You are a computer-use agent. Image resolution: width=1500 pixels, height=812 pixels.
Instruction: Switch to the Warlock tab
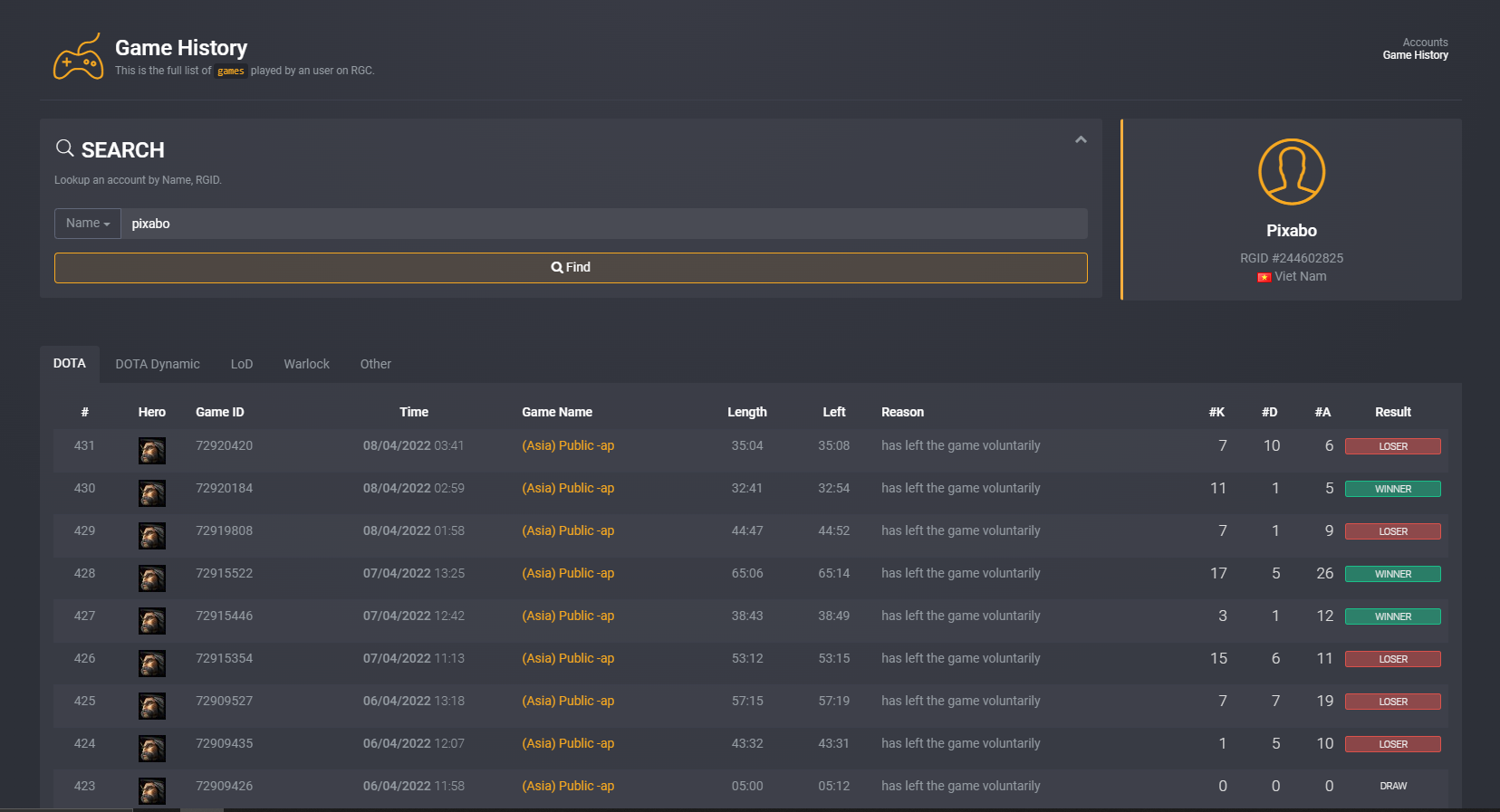point(307,364)
